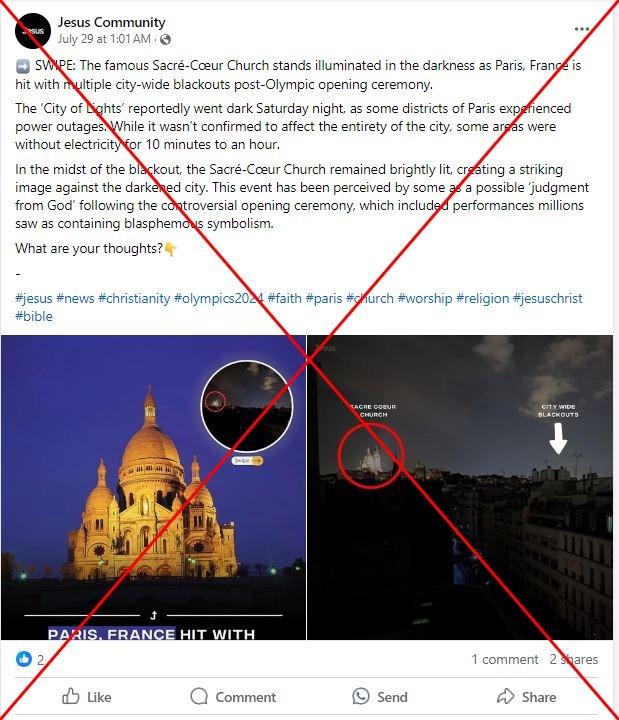Open the #olympics2024 hashtag

tap(219, 298)
